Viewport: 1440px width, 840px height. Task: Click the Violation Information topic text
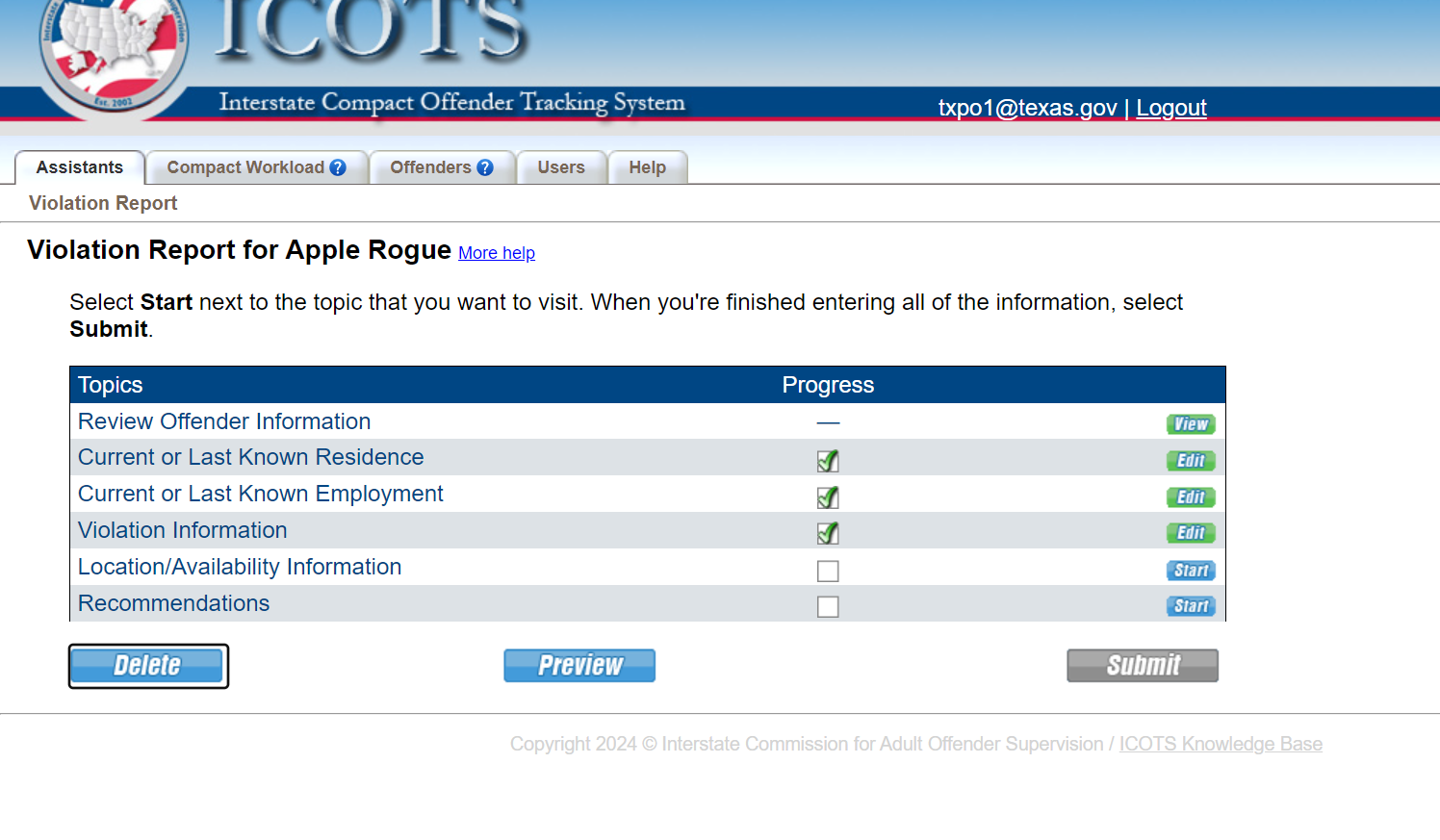pos(183,530)
